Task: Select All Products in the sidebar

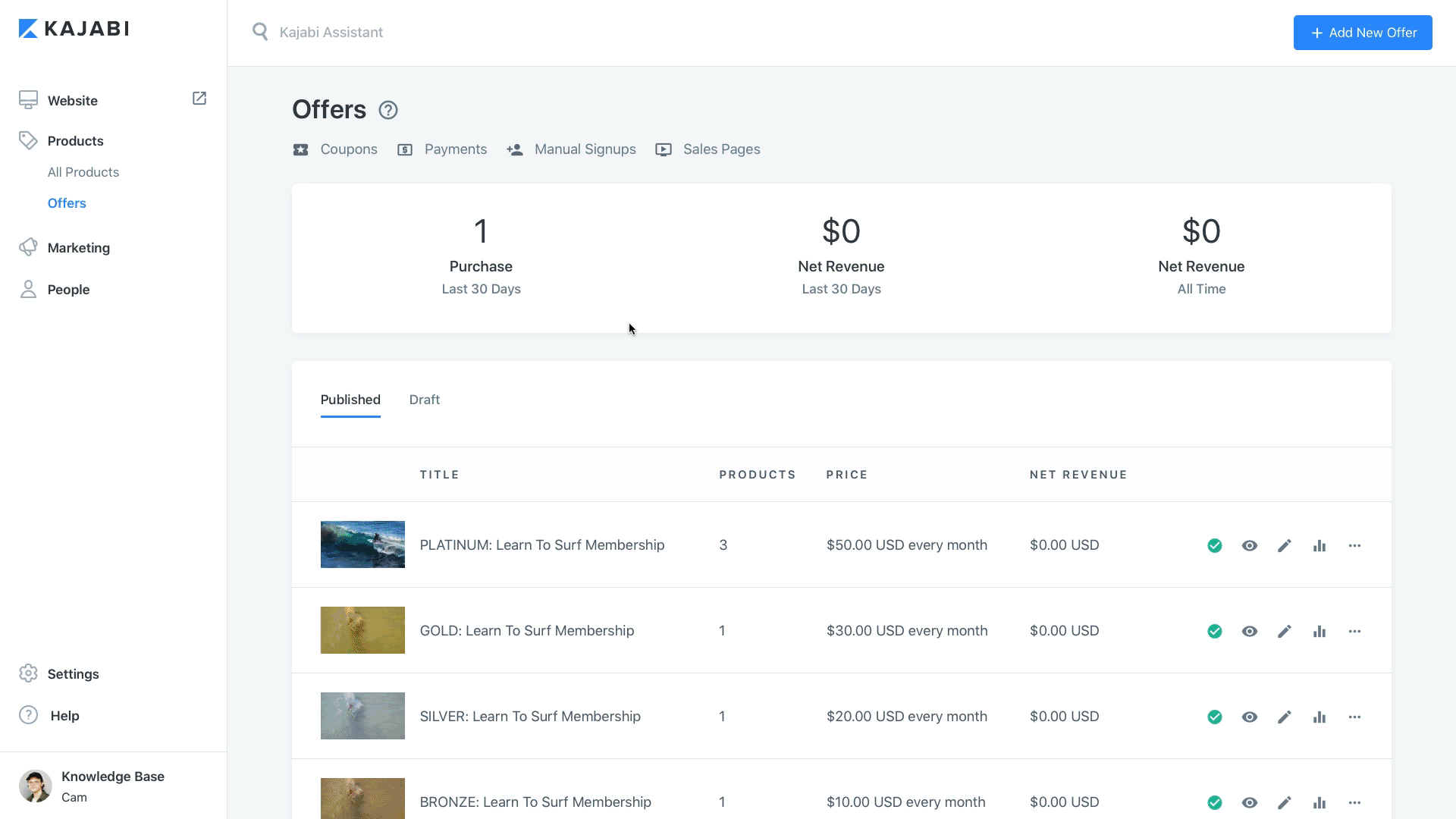Action: [x=83, y=172]
